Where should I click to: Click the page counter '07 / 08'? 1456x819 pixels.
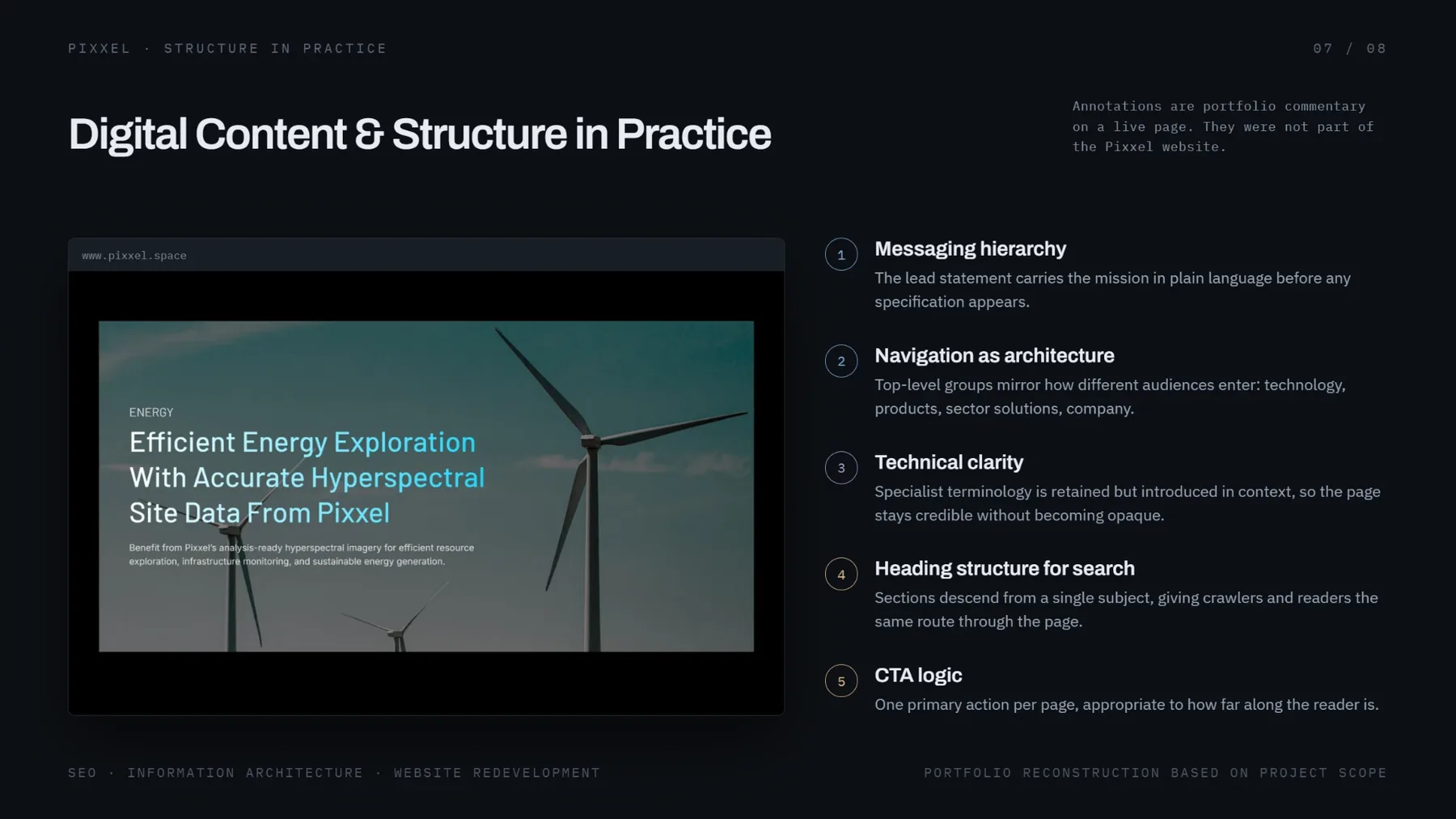pos(1349,49)
